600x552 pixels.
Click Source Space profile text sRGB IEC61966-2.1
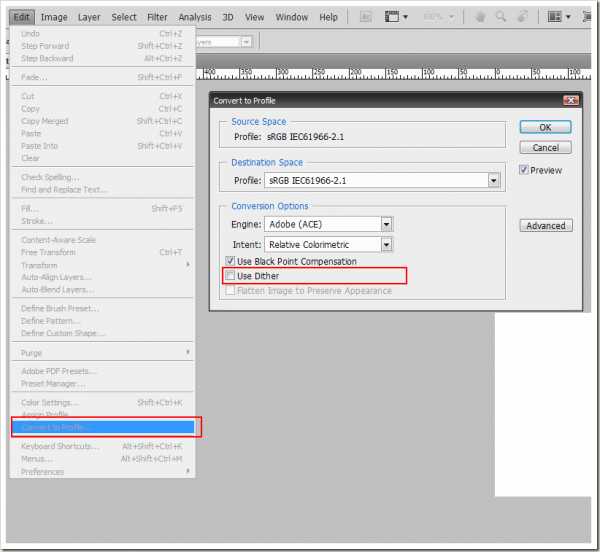click(305, 137)
